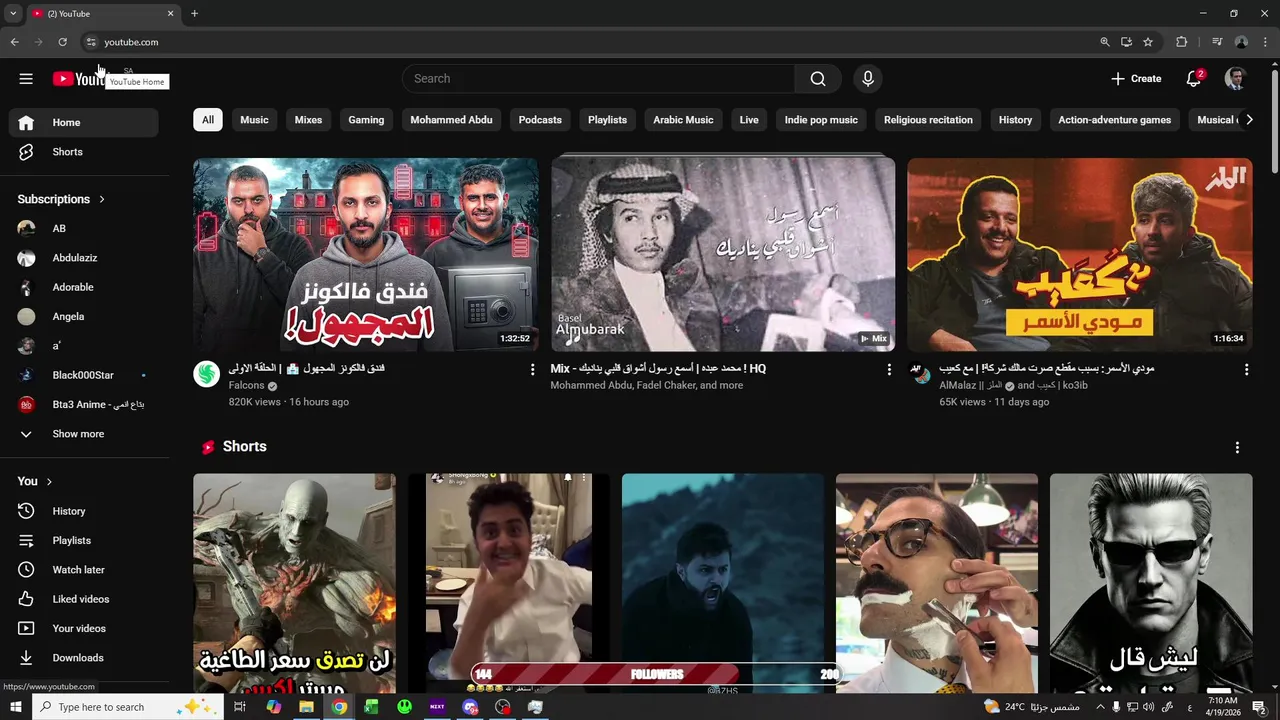Open the Angela subscription channel

[x=83, y=317]
